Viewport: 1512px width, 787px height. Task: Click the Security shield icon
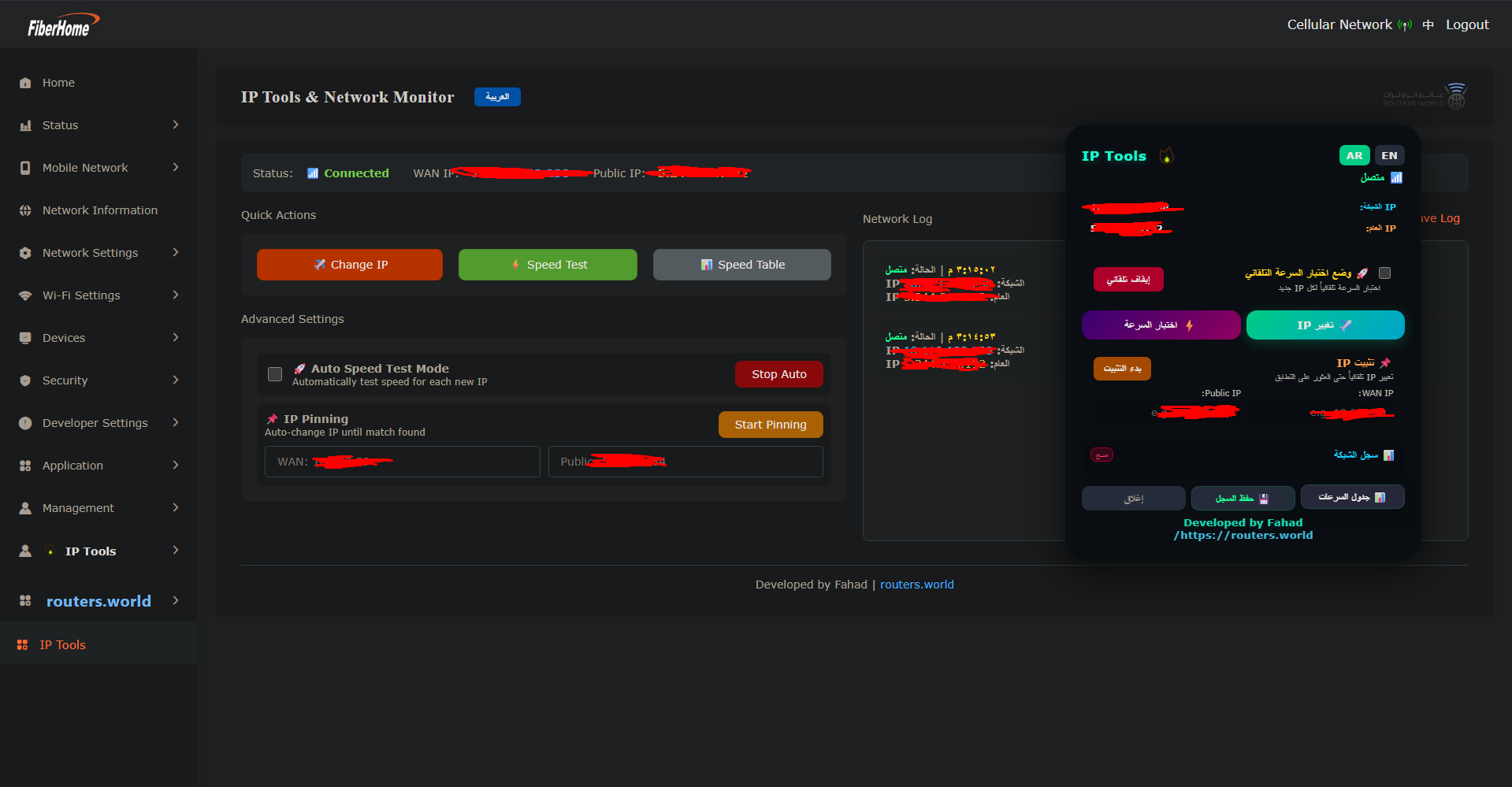25,381
